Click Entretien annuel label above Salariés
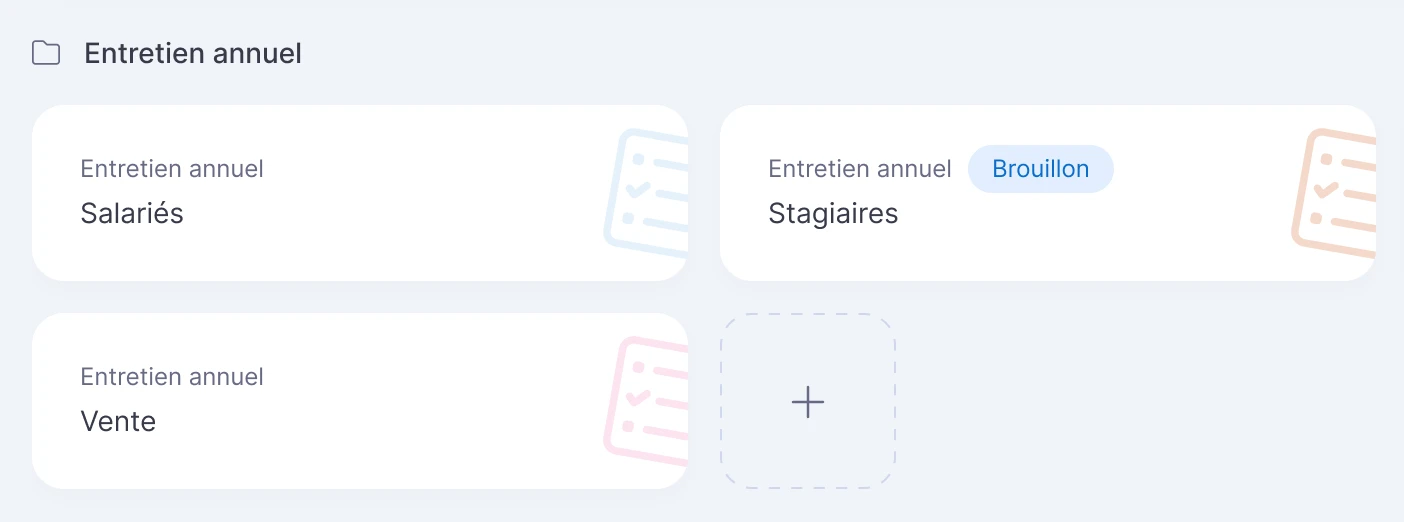Viewport: 1404px width, 522px height. 172,169
